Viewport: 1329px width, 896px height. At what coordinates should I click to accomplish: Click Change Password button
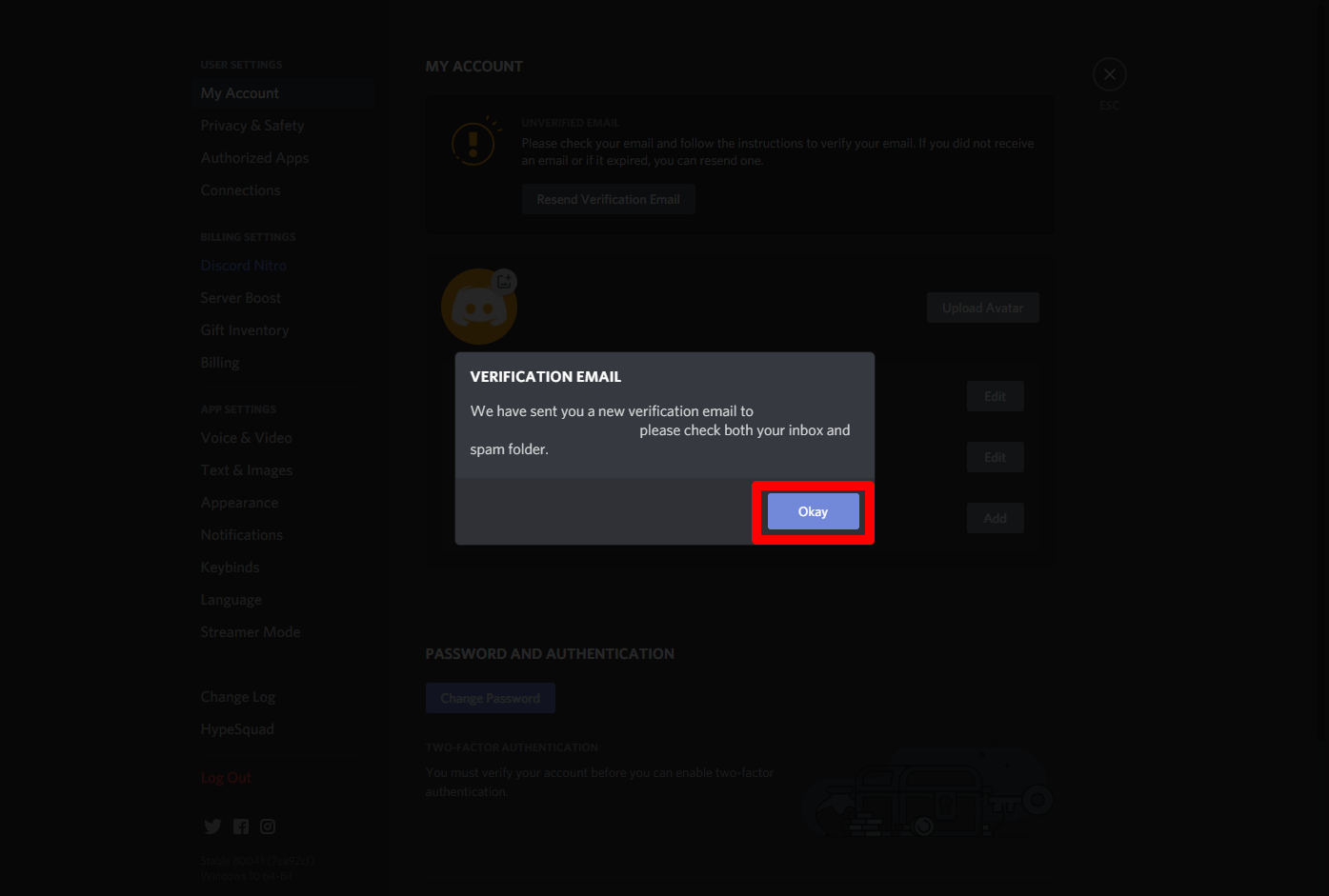490,698
